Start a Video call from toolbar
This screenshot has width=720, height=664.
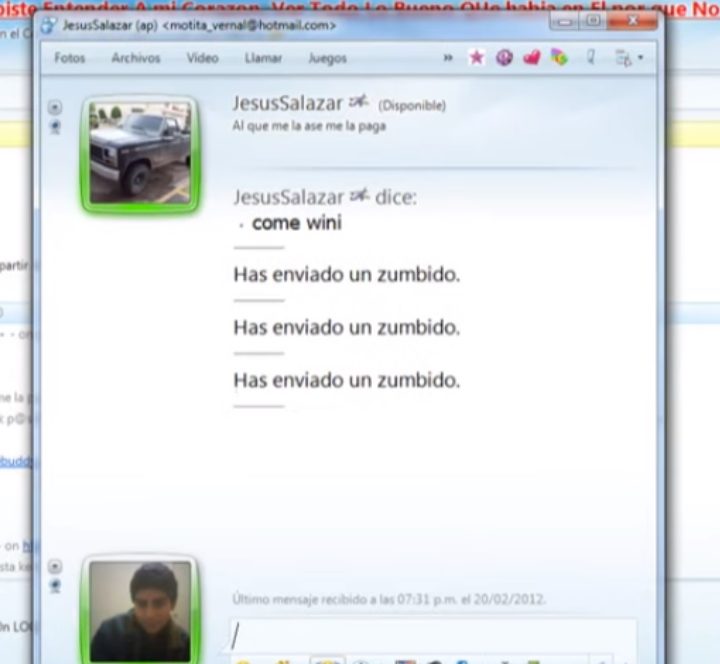[x=202, y=58]
